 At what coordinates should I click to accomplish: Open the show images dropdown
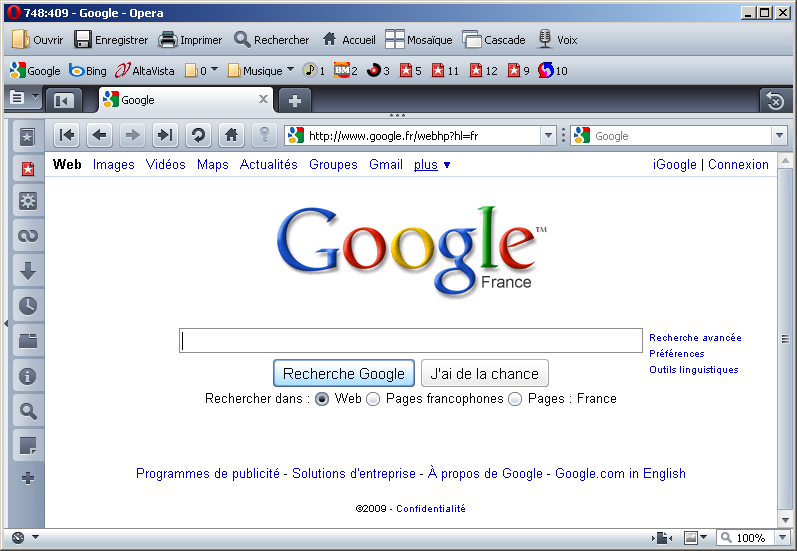pos(703,537)
